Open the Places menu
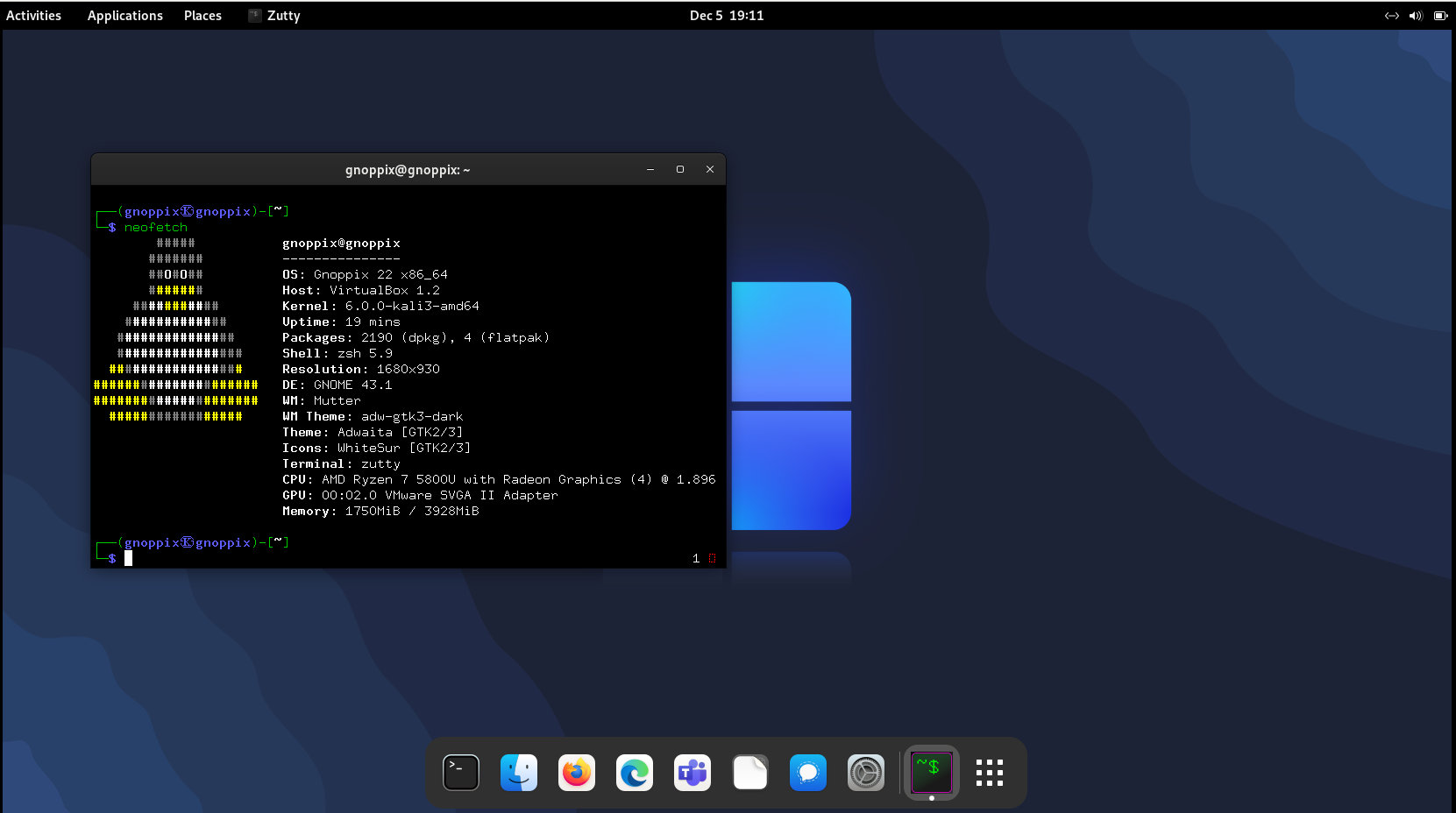The image size is (1456, 813). 202,15
